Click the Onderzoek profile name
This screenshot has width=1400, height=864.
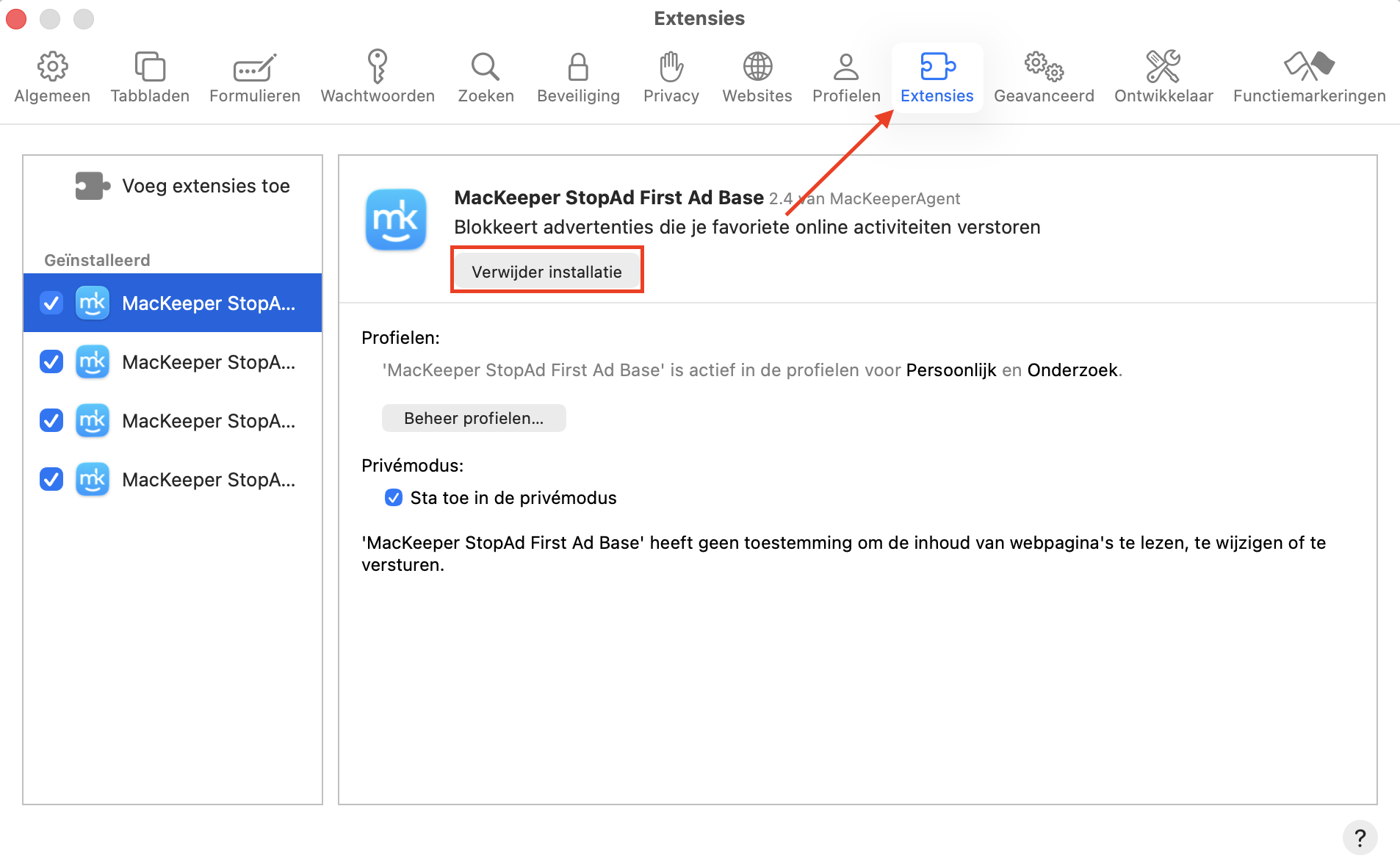(1072, 370)
